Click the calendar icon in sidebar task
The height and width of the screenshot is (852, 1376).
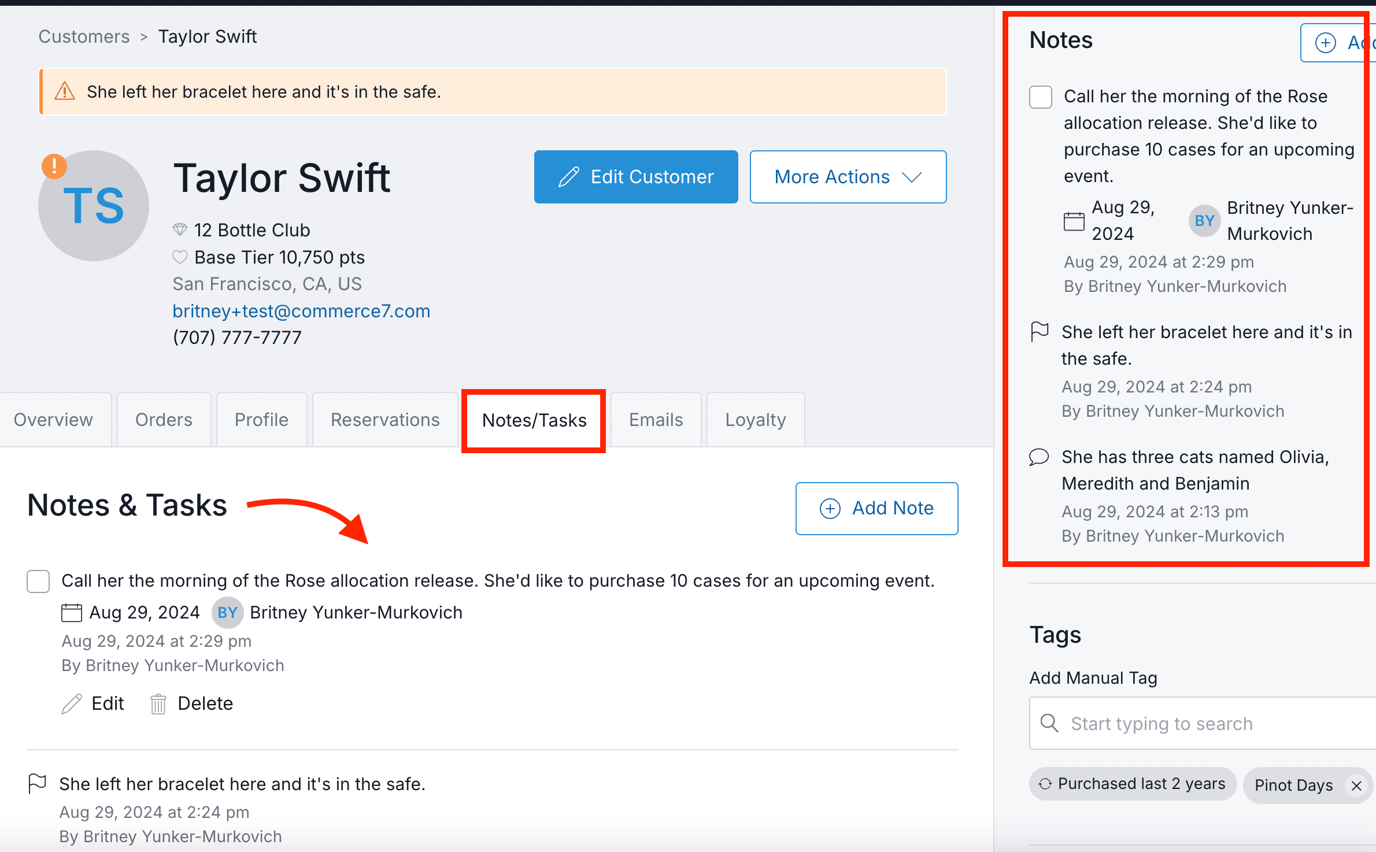point(1074,221)
